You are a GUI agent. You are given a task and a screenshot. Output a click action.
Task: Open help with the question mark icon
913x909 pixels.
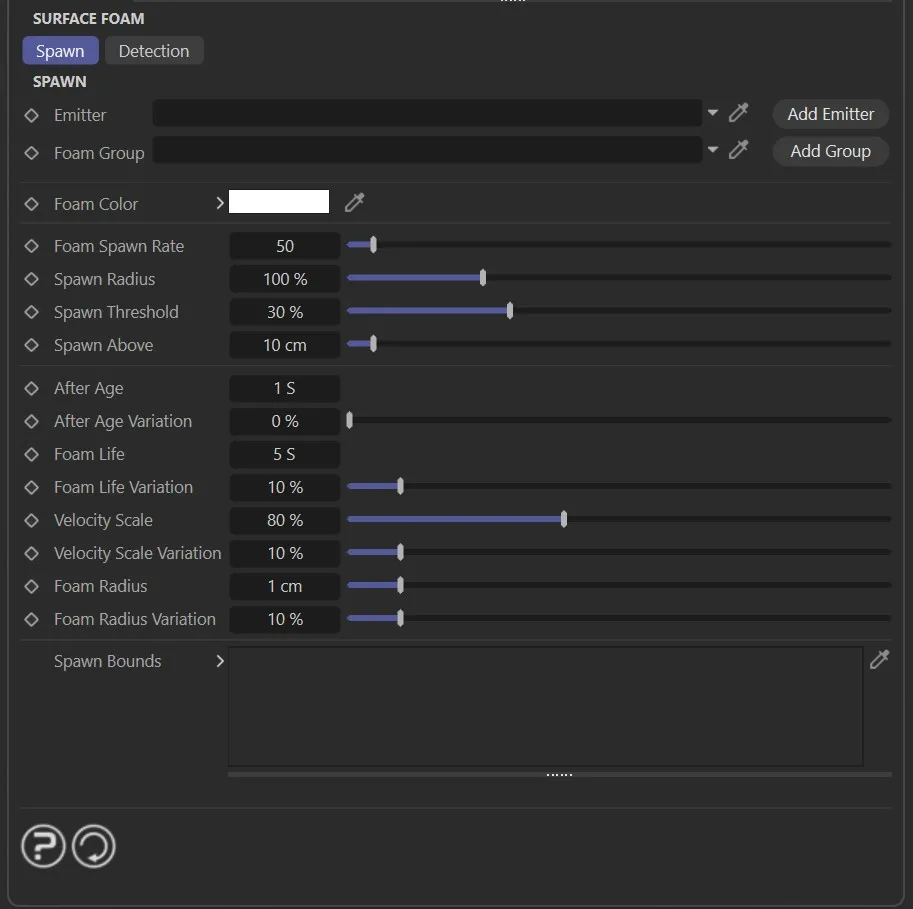click(x=43, y=847)
